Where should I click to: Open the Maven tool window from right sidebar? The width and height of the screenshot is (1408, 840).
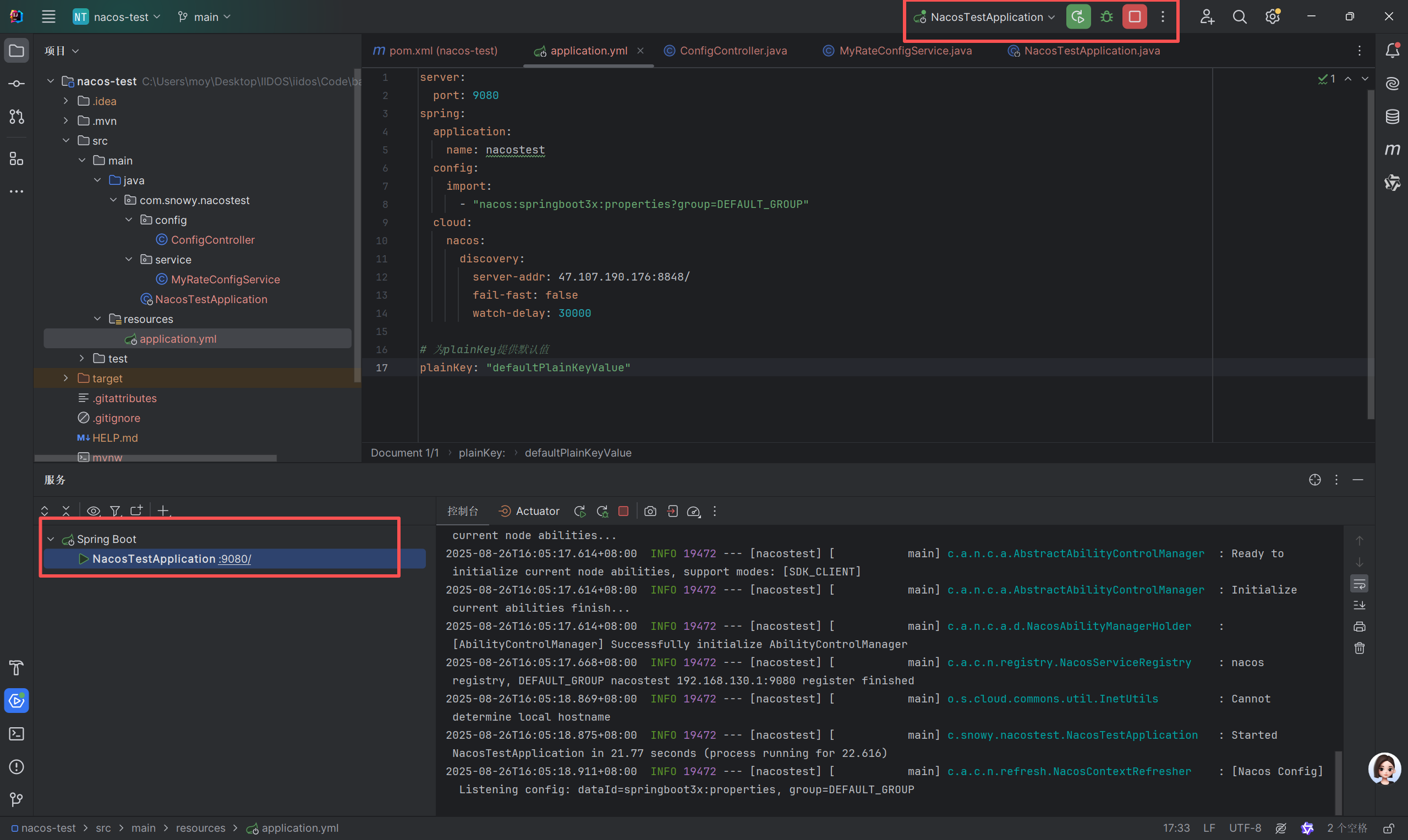pyautogui.click(x=1392, y=150)
